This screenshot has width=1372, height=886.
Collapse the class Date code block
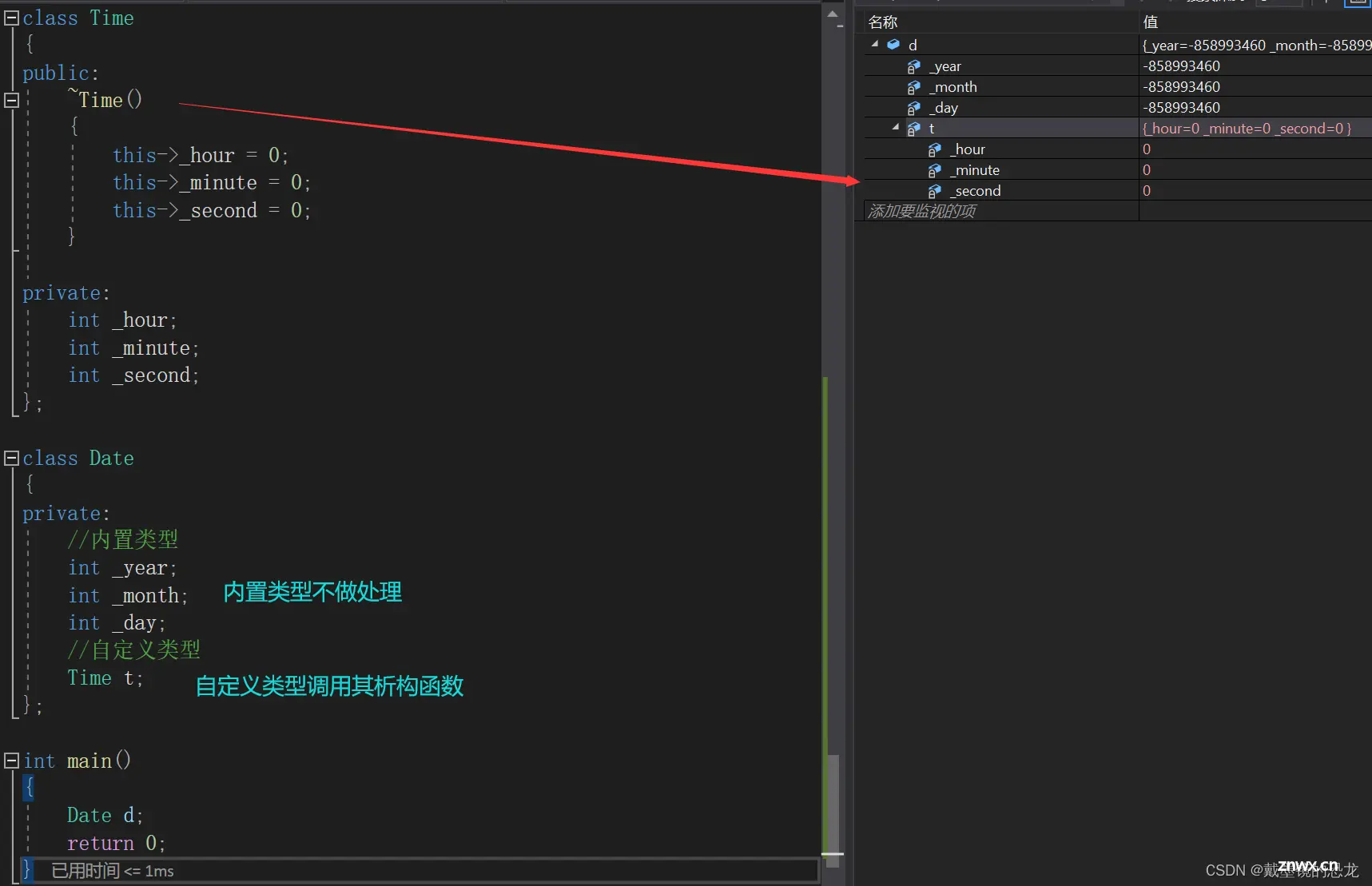pos(11,458)
